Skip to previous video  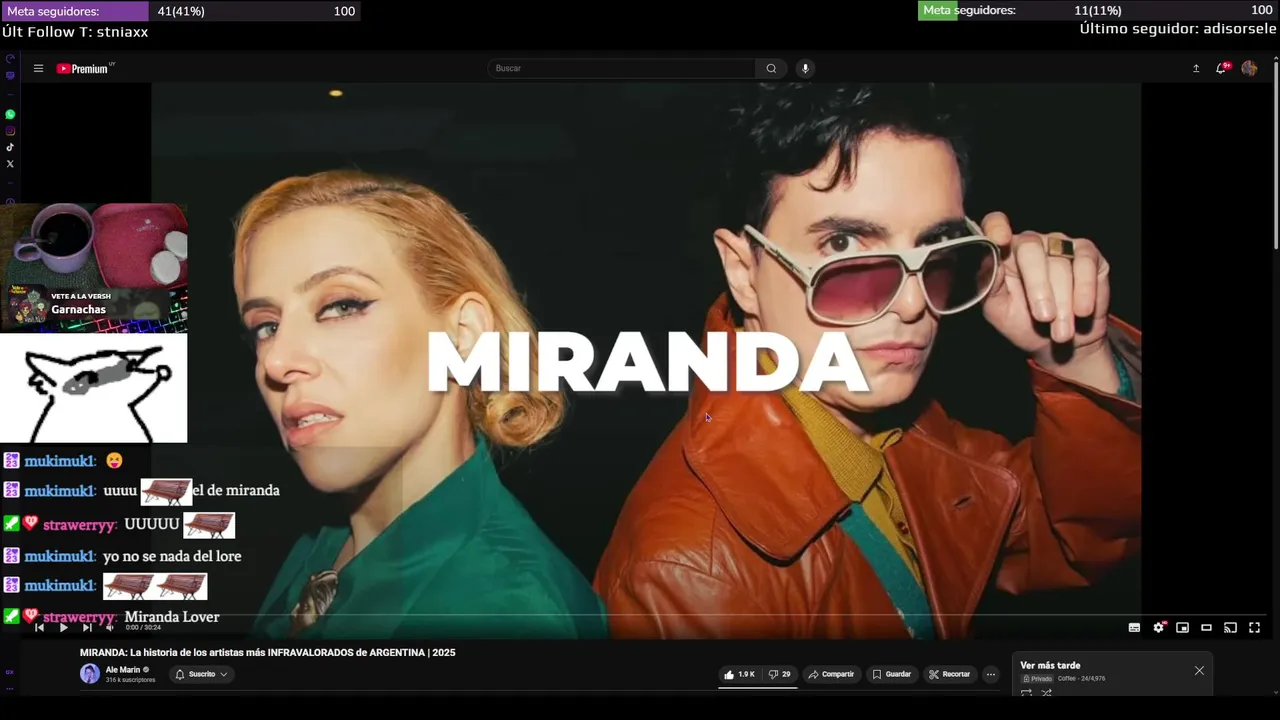coord(39,628)
